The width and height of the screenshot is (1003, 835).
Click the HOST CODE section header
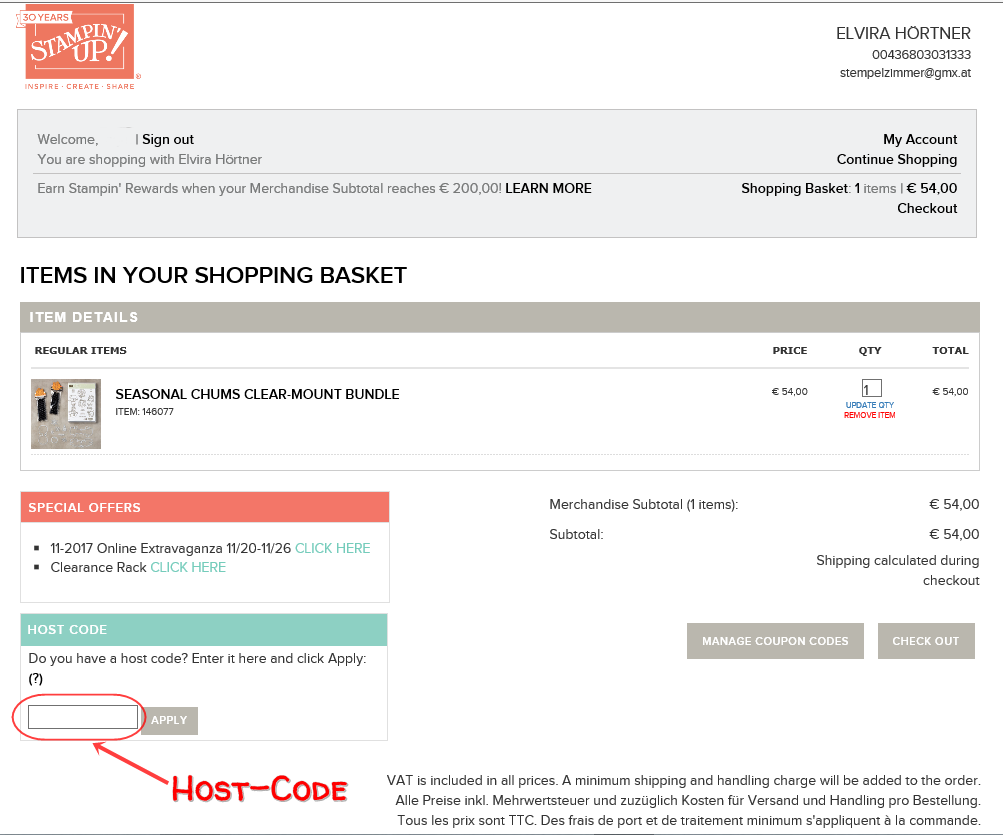[x=203, y=630]
